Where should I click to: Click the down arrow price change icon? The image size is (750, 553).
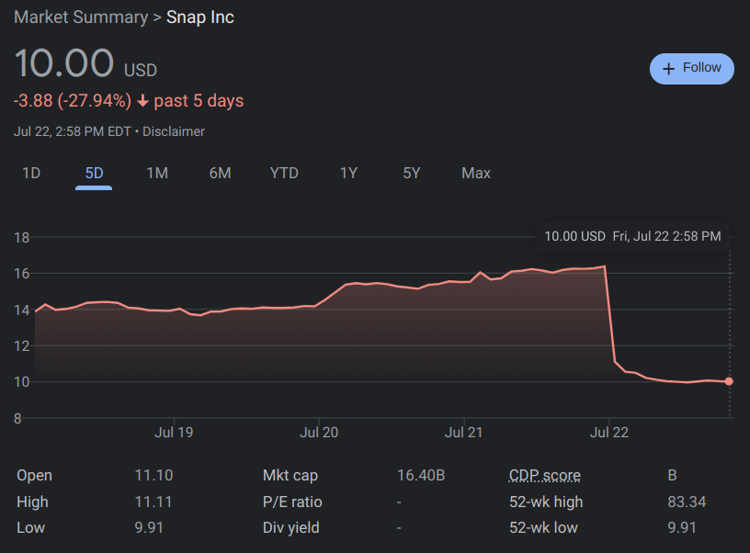click(143, 101)
